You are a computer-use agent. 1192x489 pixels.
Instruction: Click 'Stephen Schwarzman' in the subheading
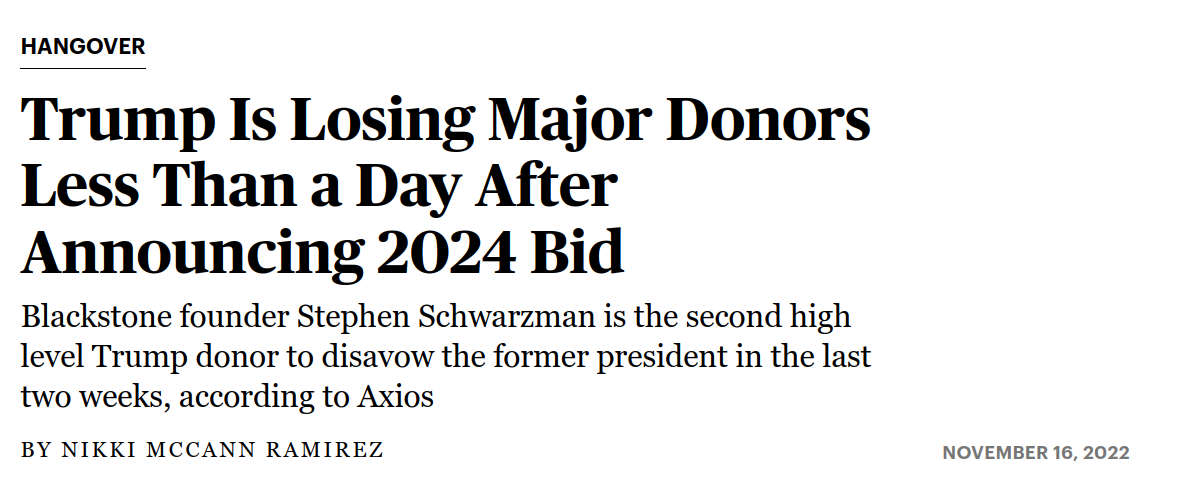(x=445, y=316)
